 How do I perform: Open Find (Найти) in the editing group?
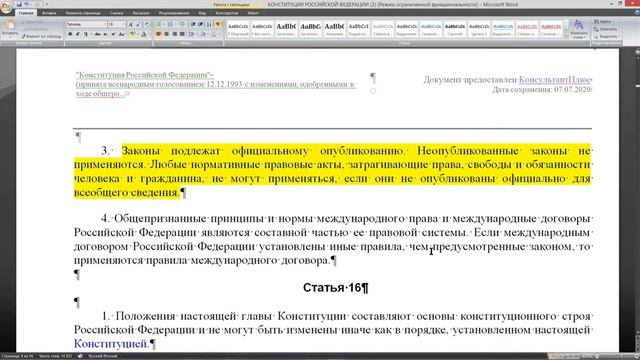604,22
